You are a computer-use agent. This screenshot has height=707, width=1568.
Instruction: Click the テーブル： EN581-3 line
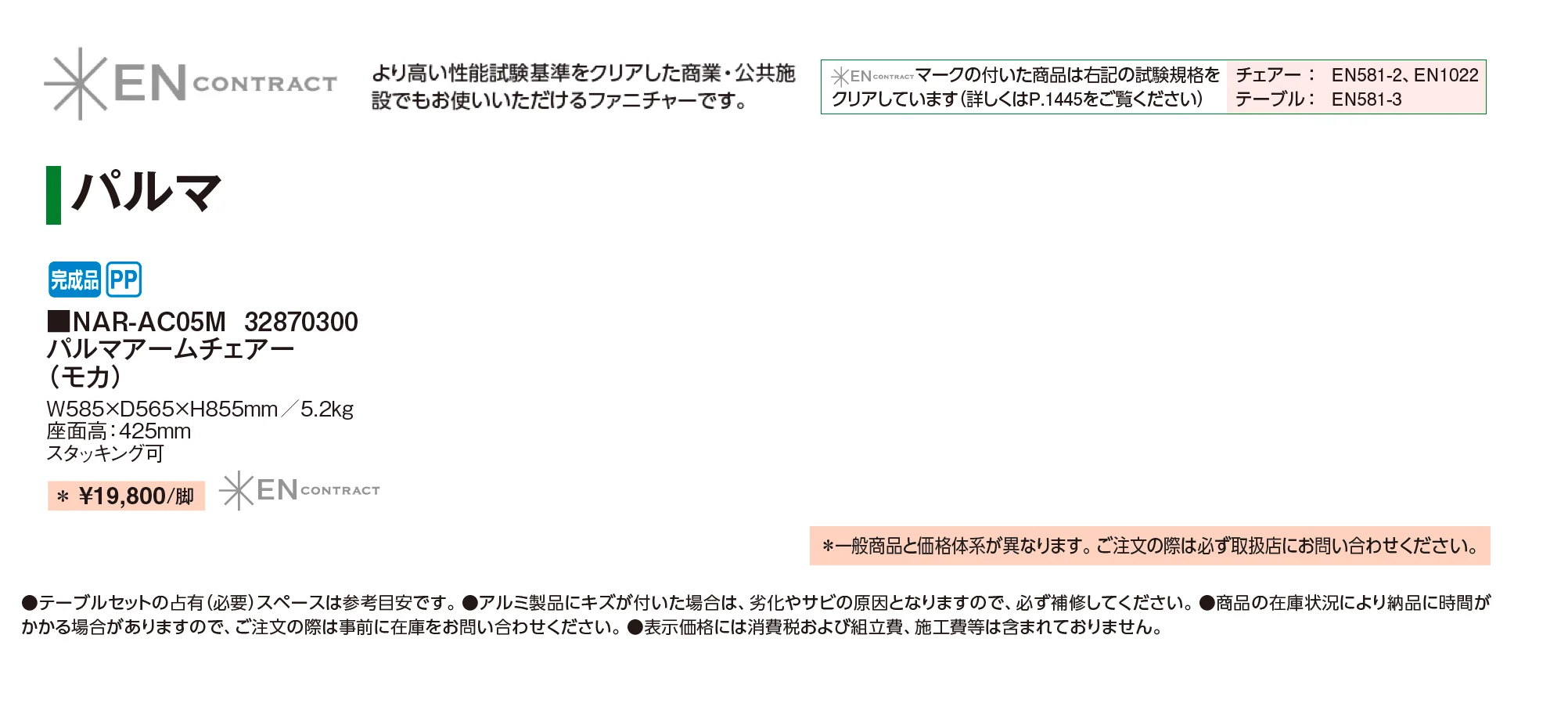(x=1318, y=99)
